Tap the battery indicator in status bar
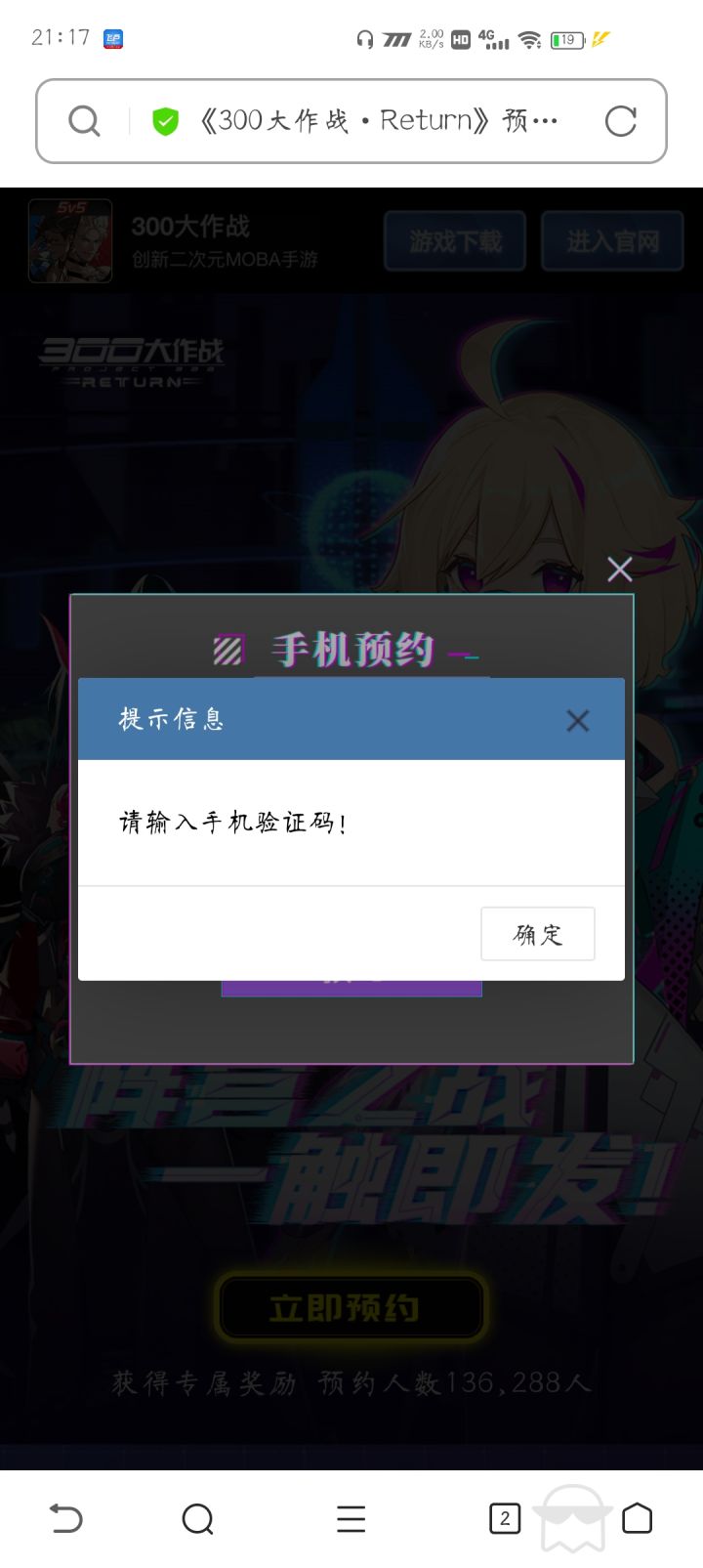The width and height of the screenshot is (703, 1568). tap(567, 40)
